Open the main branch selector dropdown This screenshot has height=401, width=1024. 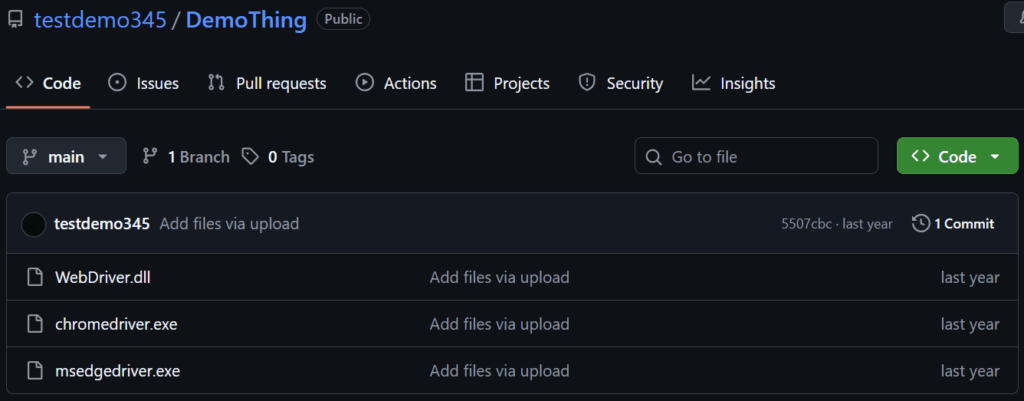tap(66, 157)
